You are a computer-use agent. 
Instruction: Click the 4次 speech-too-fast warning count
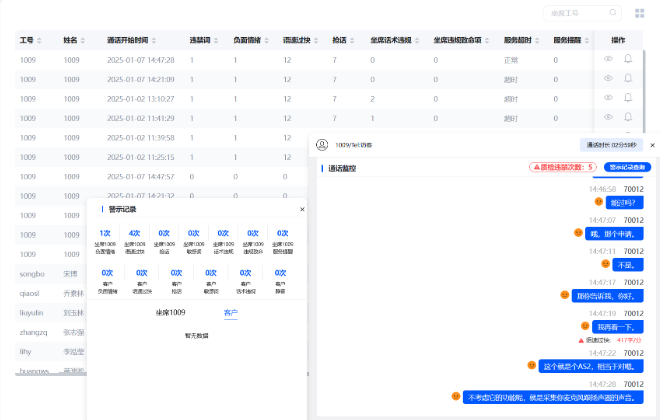(135, 233)
